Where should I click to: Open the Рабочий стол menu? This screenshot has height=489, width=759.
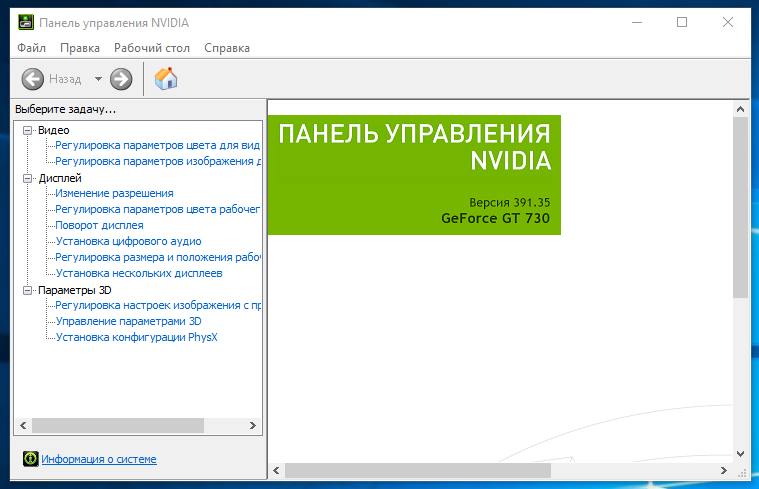coord(152,48)
